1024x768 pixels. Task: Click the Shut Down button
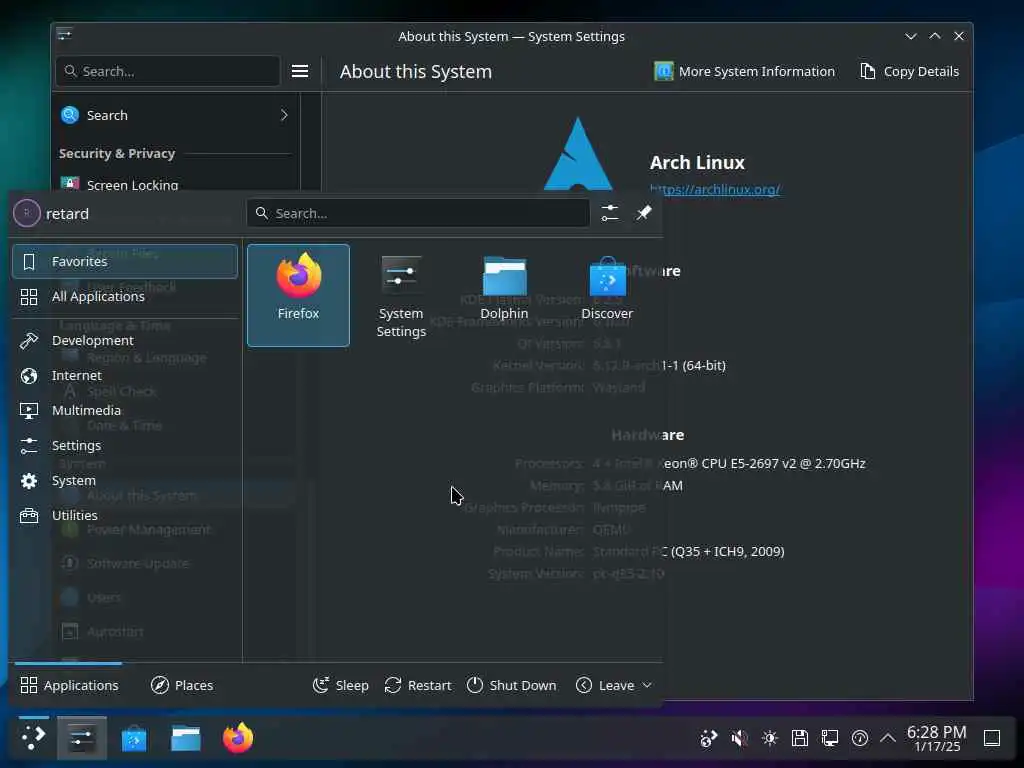coord(512,685)
